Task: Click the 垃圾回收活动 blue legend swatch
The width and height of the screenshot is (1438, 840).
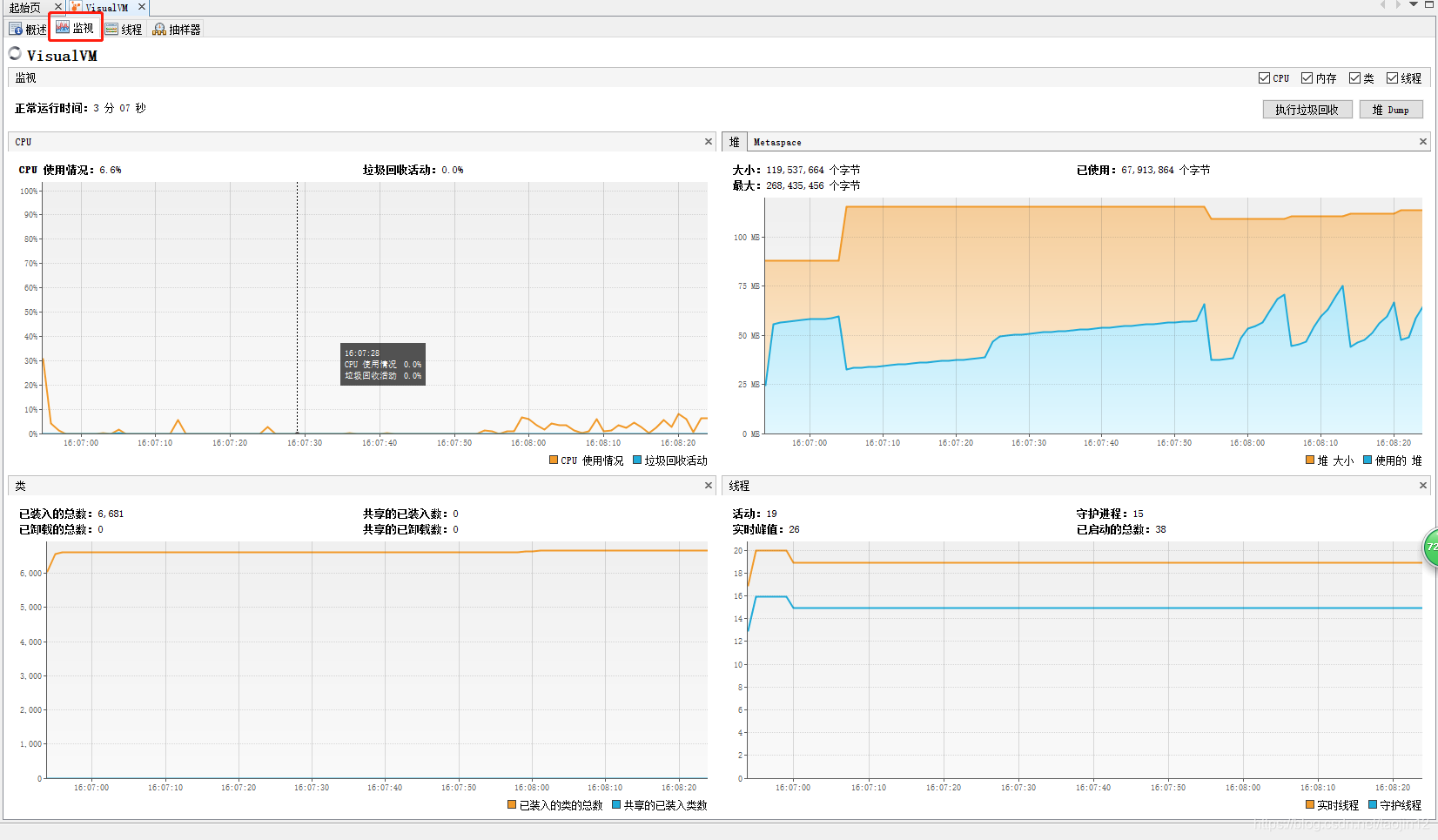Action: coord(637,460)
